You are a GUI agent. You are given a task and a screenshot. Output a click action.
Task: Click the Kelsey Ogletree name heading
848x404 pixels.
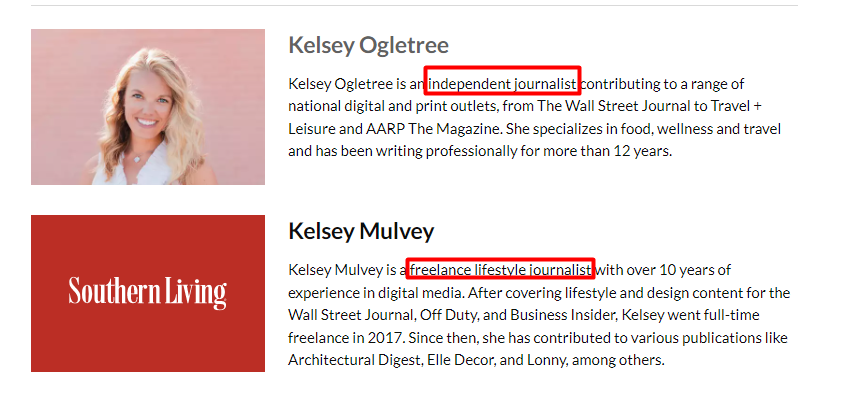pos(368,45)
